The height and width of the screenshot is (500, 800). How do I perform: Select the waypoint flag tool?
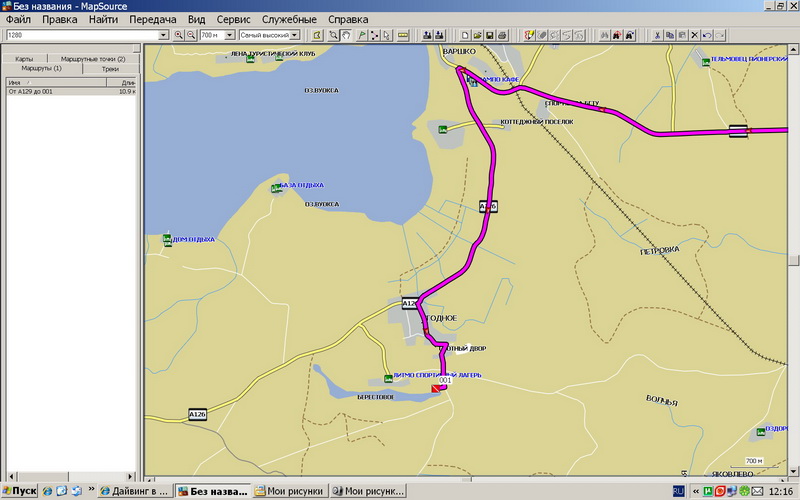coord(361,35)
